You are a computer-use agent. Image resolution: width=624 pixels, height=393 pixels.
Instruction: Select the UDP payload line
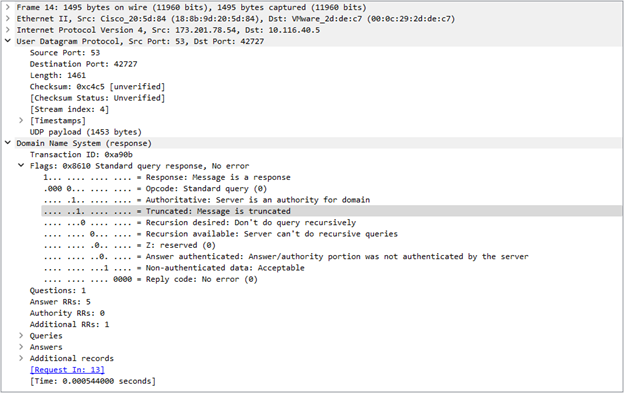(x=86, y=132)
